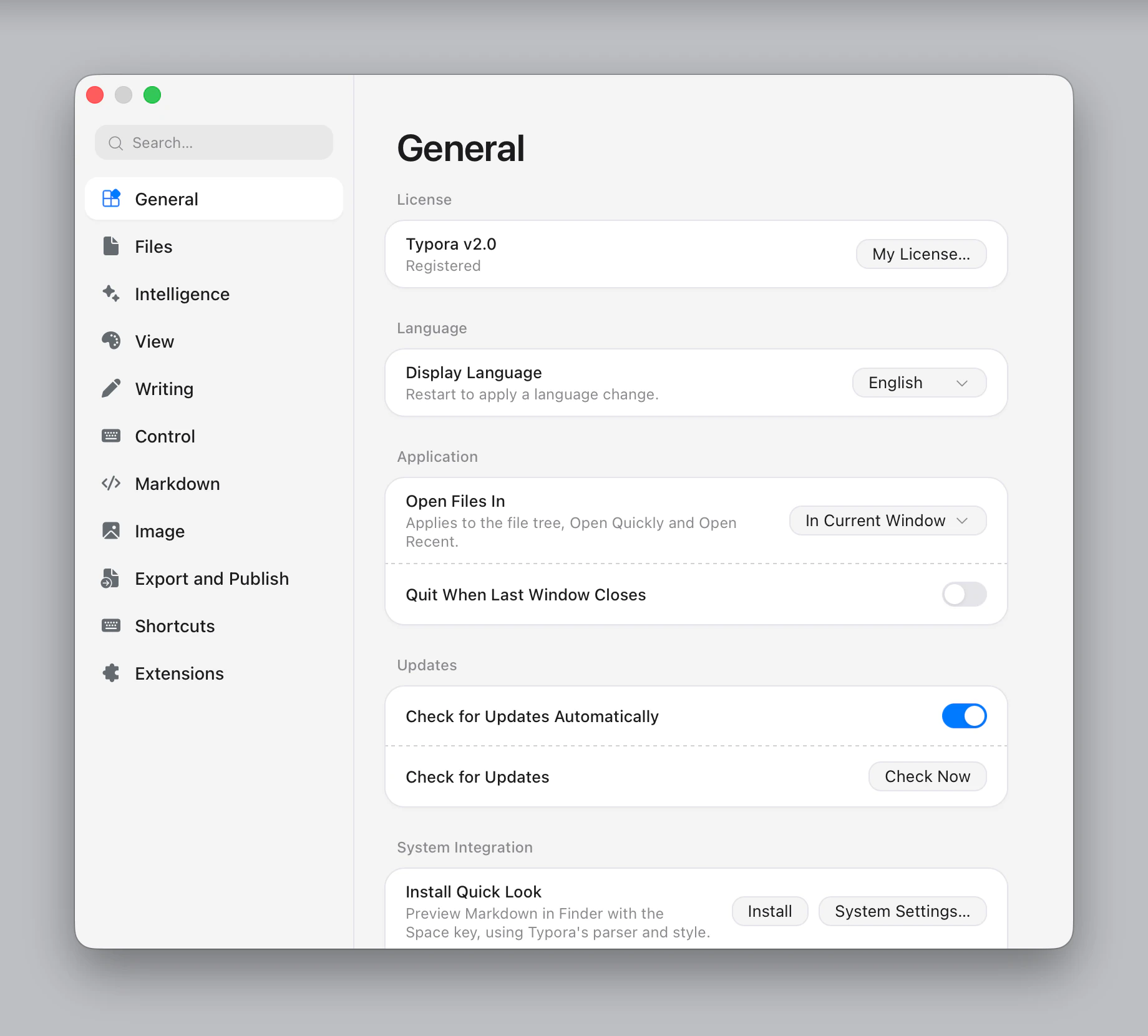Click the Check Now button
The image size is (1148, 1036).
coord(927,776)
